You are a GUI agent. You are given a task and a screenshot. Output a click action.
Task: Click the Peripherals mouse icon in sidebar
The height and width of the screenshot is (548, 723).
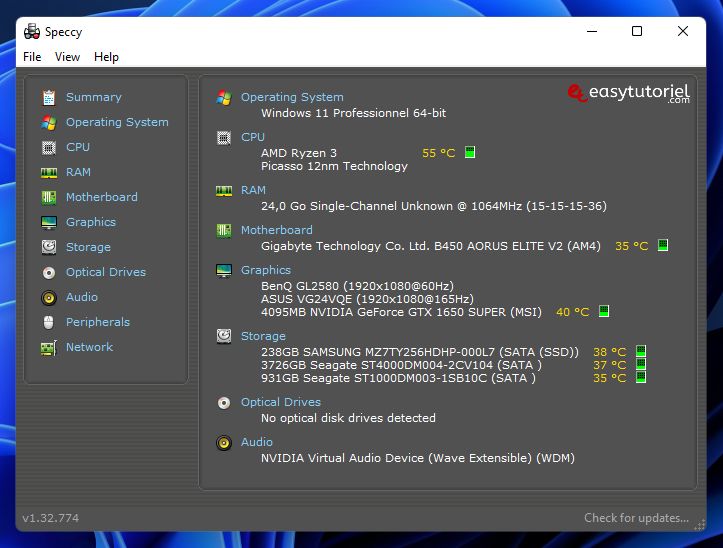pyautogui.click(x=48, y=322)
